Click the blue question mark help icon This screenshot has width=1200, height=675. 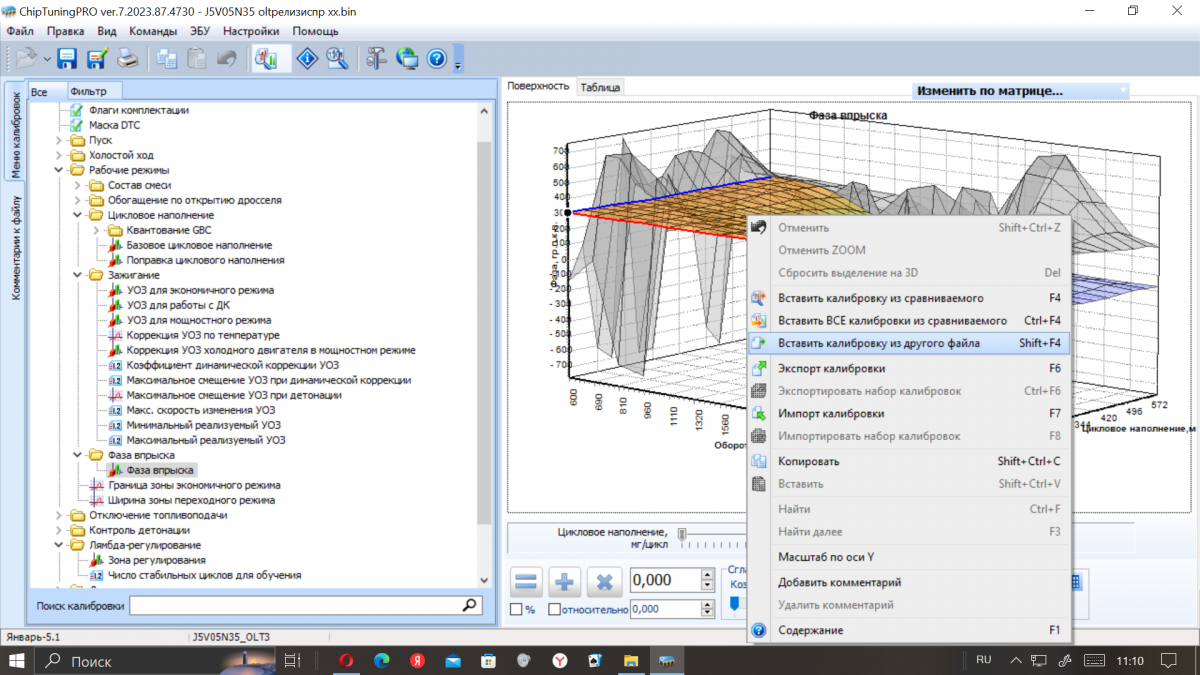coord(436,58)
